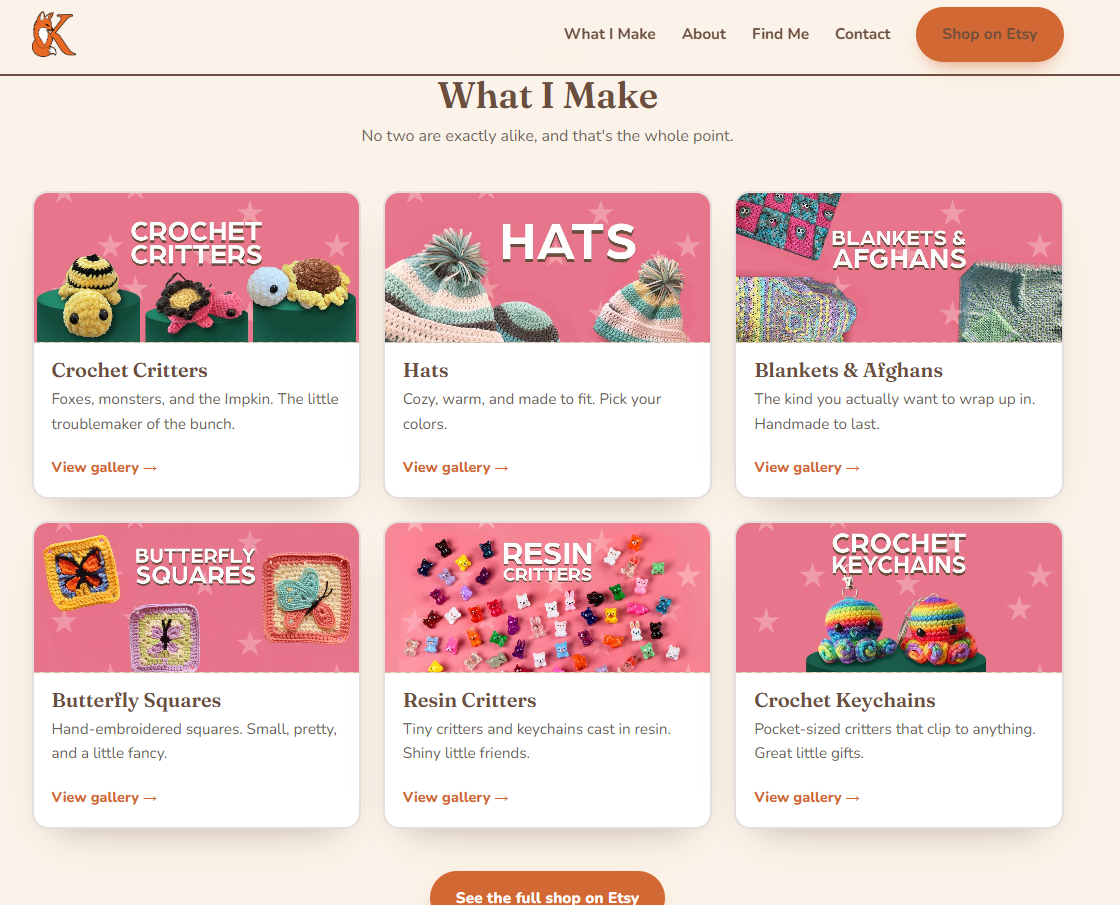Open the What I Make nav item
The width and height of the screenshot is (1120, 905).
pos(609,34)
